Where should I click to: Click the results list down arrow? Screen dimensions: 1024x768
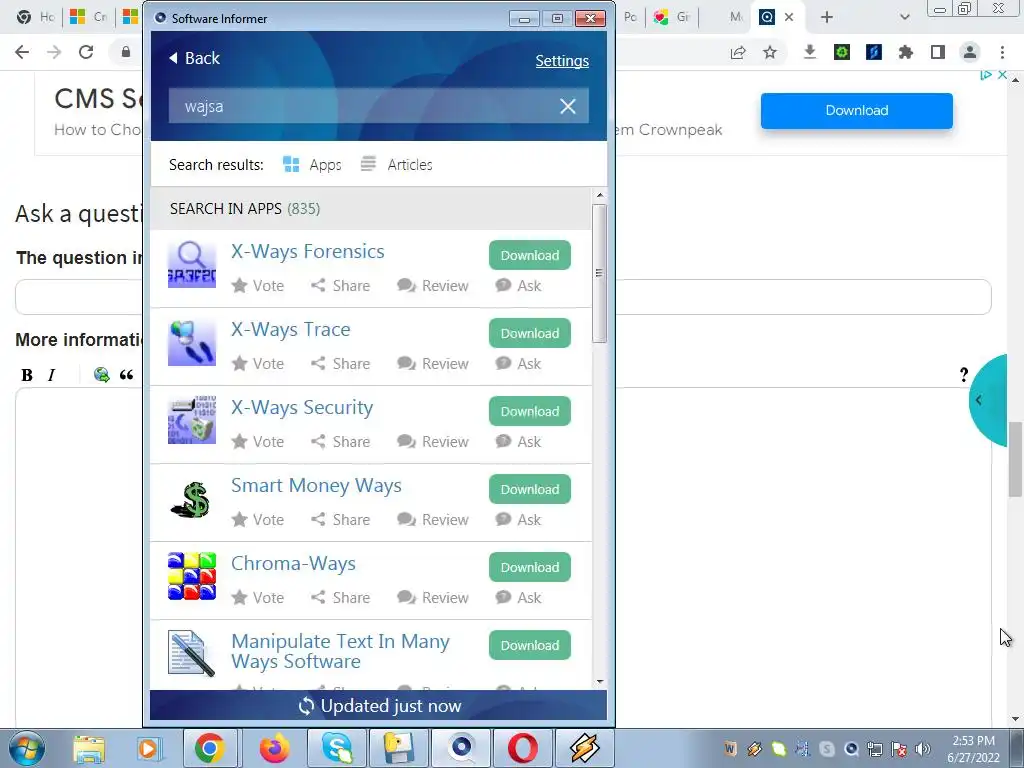pos(600,682)
